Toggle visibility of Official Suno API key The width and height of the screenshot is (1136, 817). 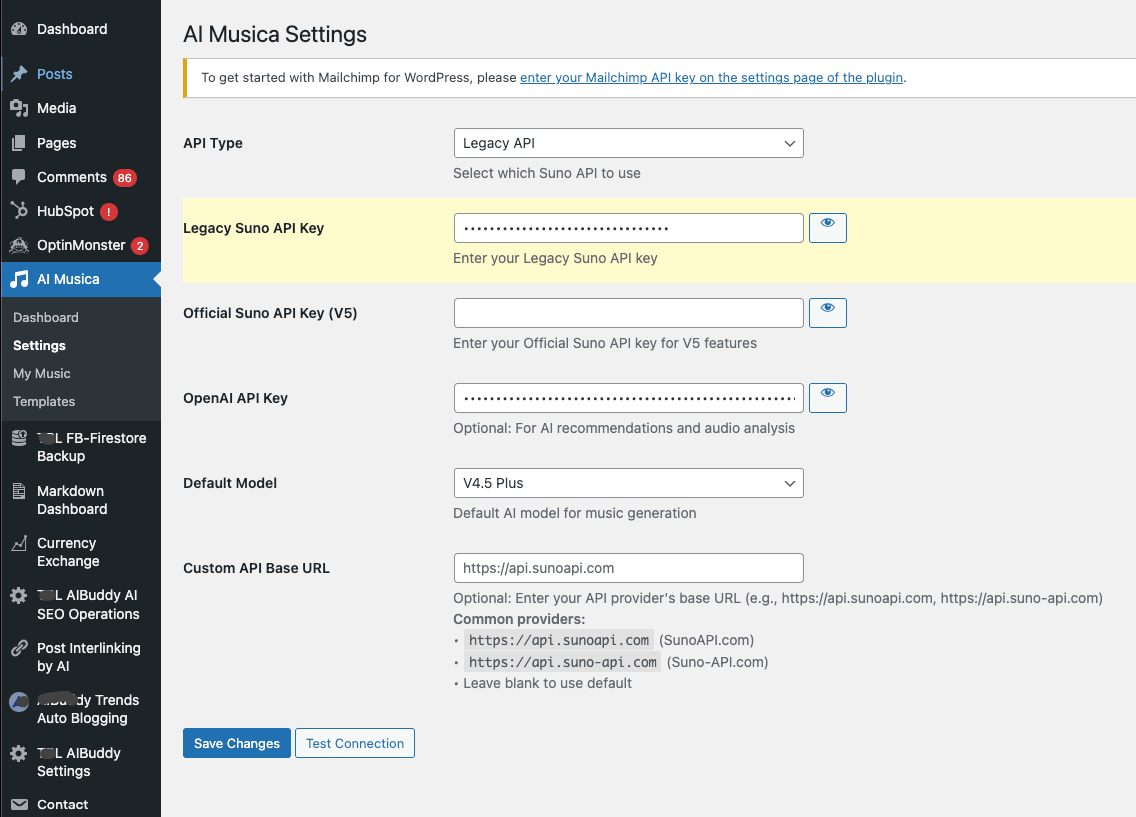click(x=827, y=313)
